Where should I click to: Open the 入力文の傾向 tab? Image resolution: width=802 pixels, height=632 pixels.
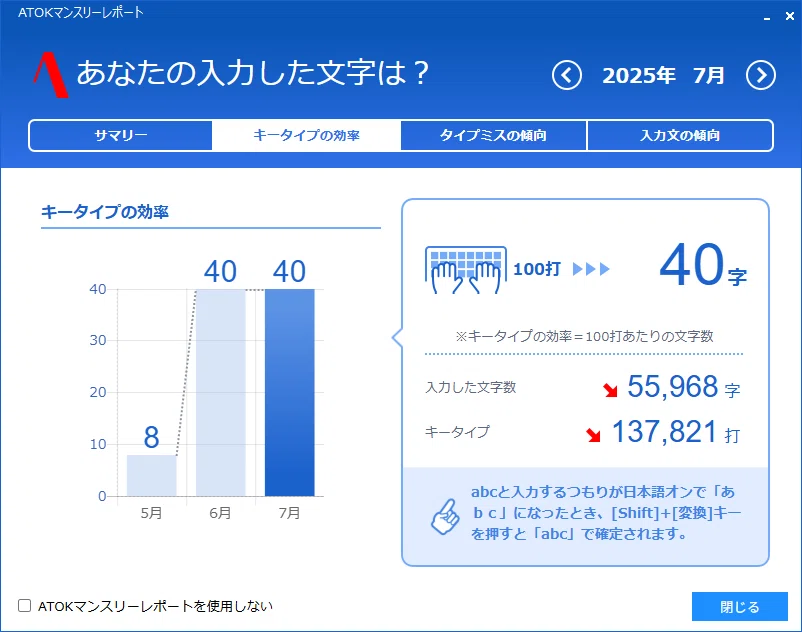[680, 136]
